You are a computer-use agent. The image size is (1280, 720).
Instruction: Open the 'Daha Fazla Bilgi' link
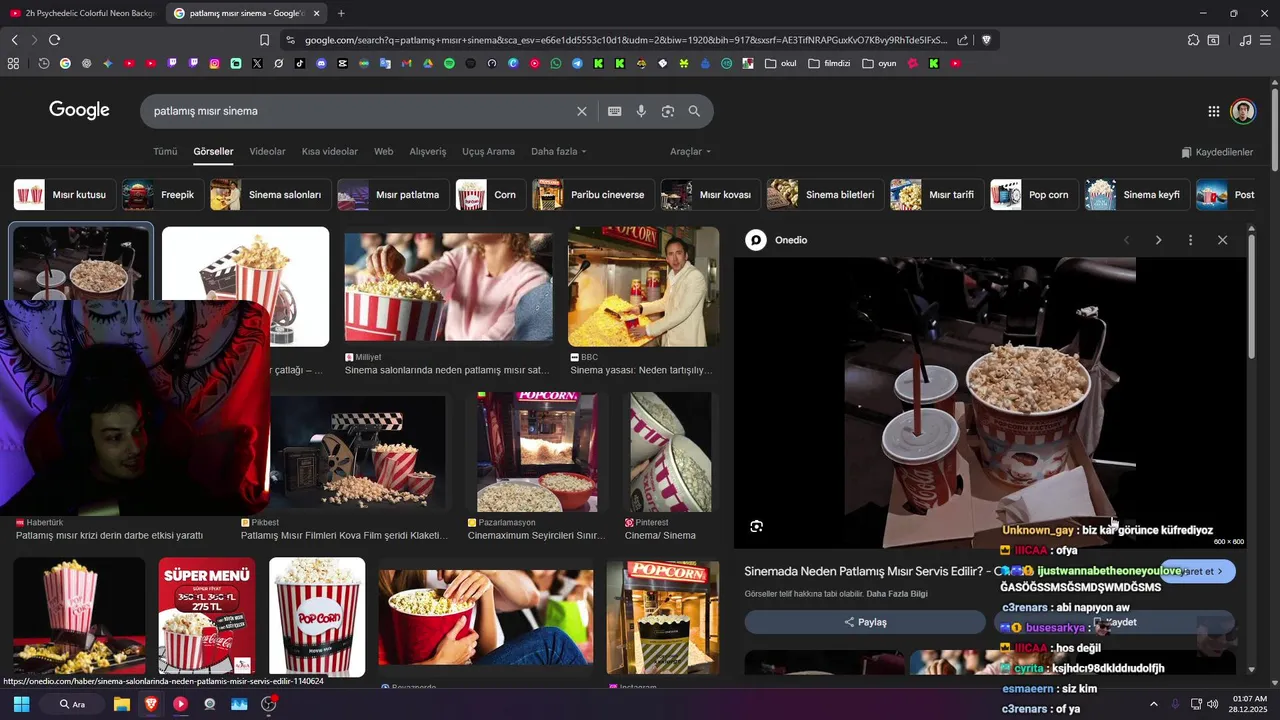(896, 594)
